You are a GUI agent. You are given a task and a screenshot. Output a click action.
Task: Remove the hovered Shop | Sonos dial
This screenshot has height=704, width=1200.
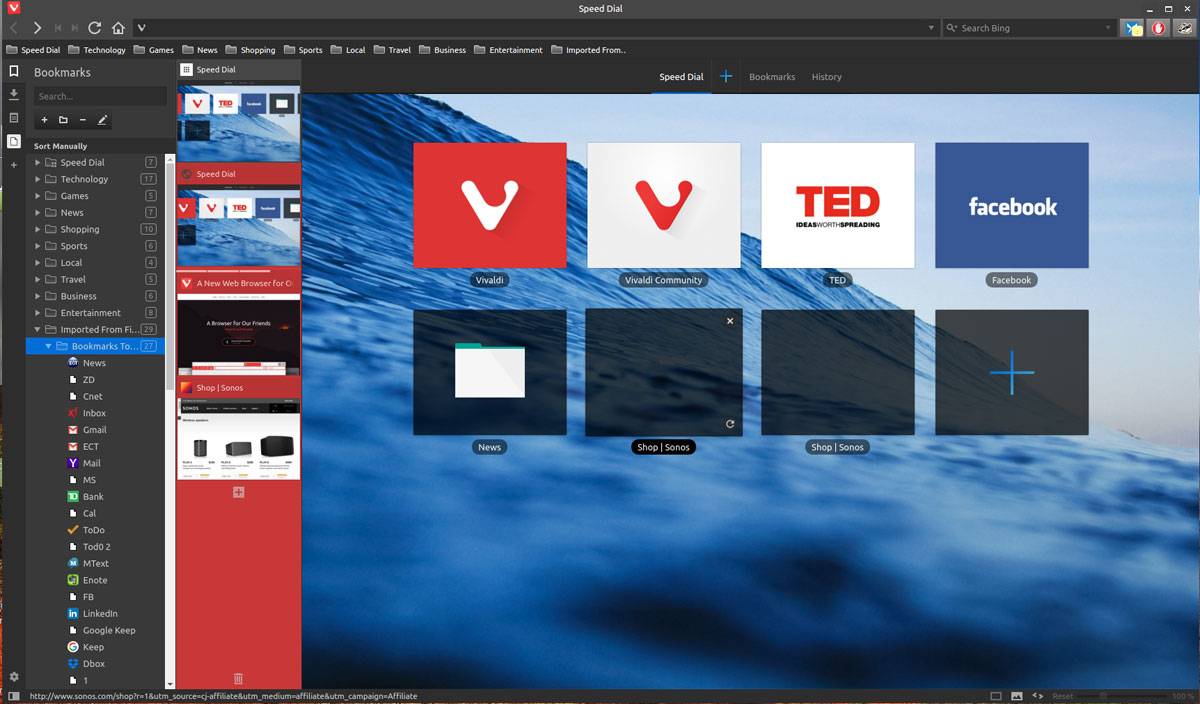730,321
